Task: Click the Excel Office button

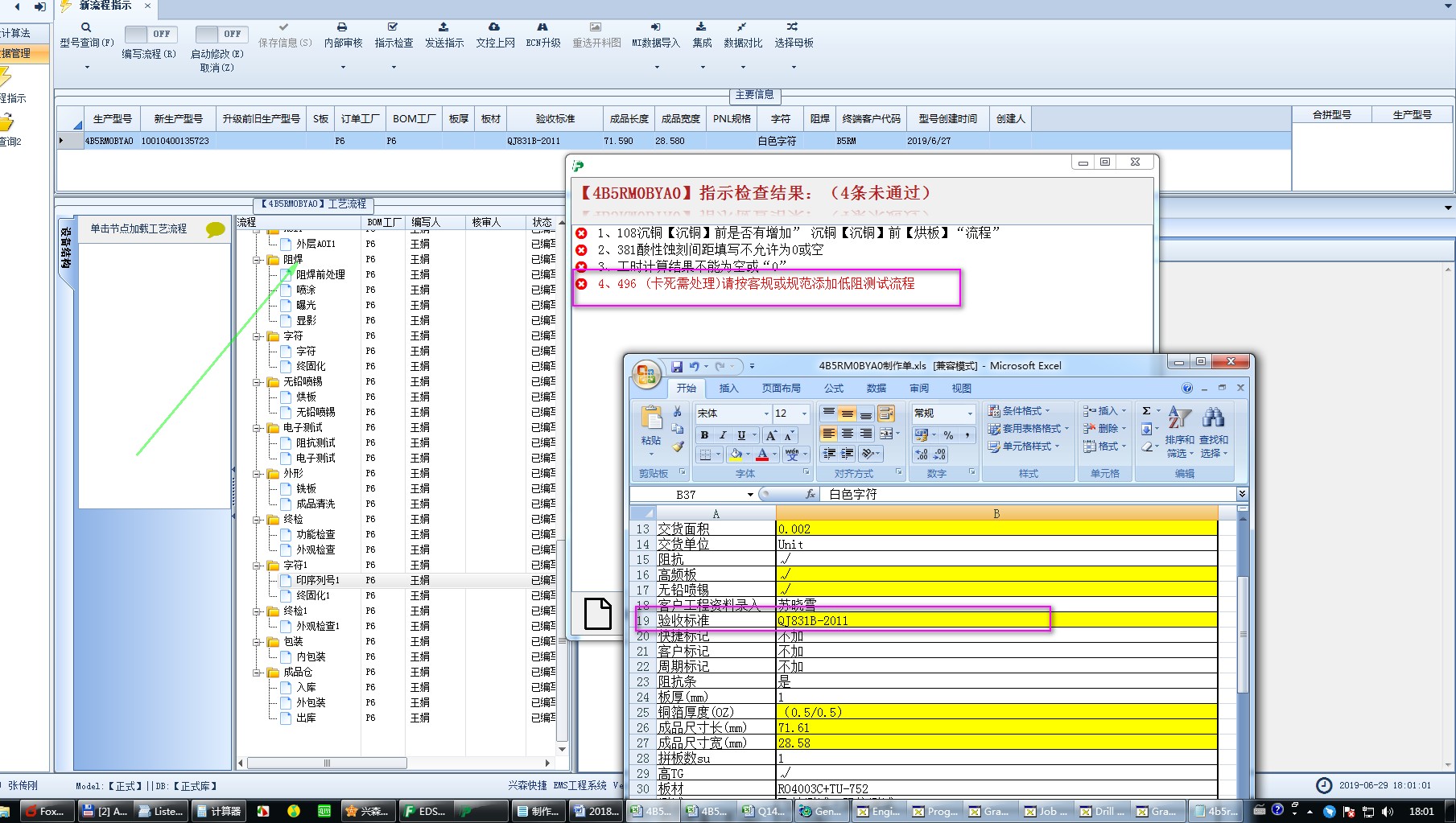Action: (x=646, y=375)
